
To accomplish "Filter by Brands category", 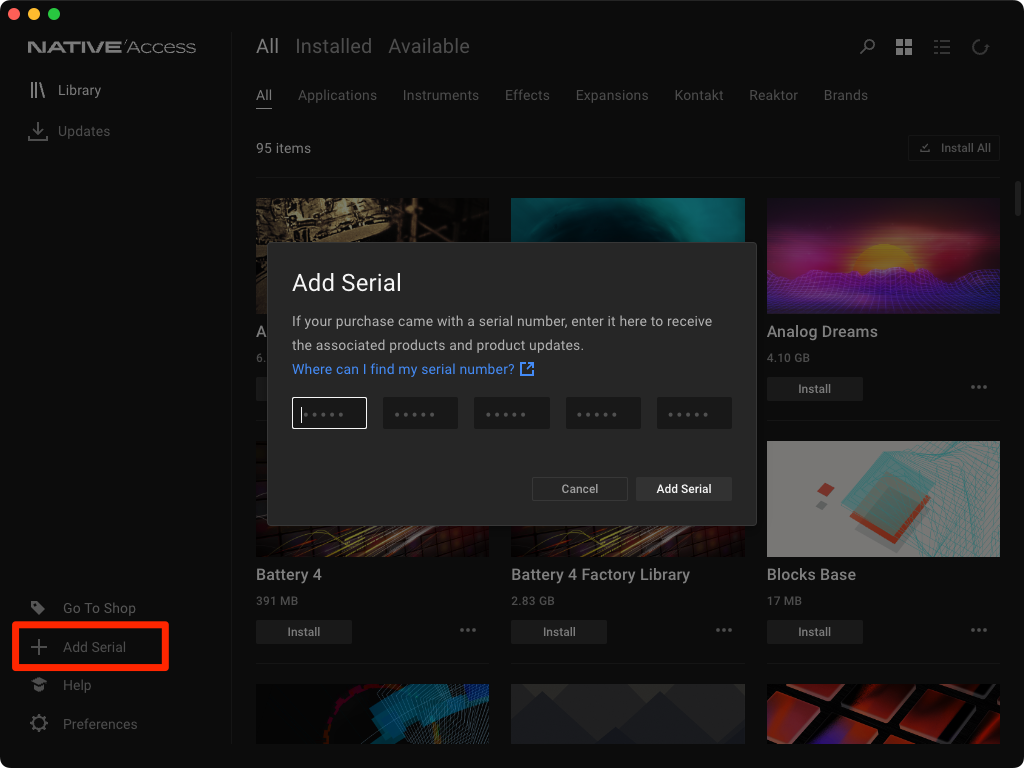I will point(846,95).
